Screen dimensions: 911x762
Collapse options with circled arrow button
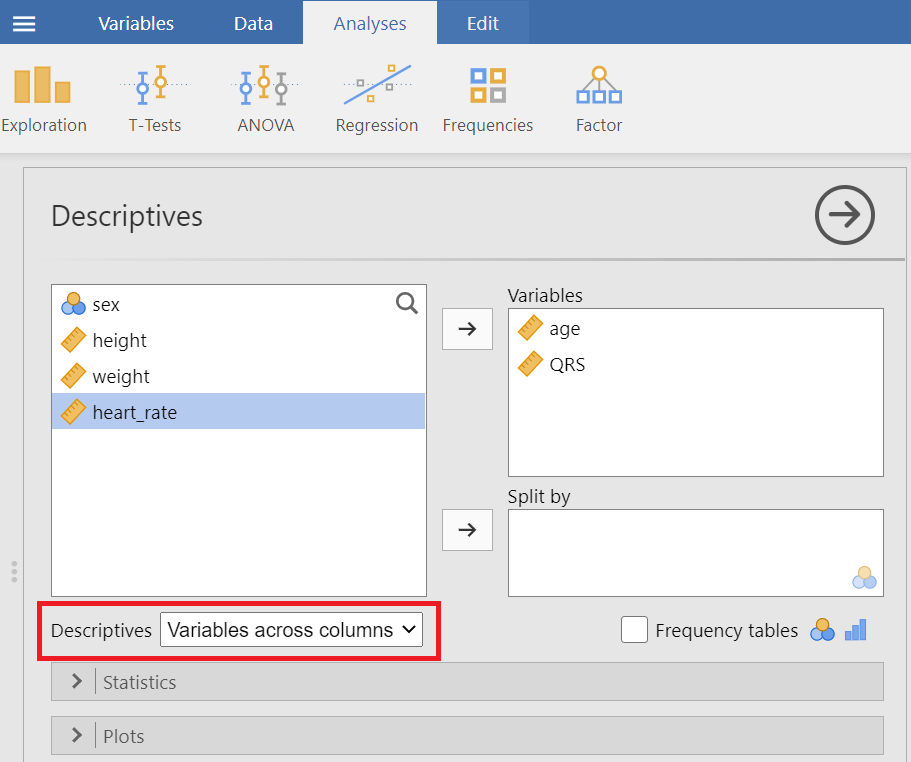click(x=844, y=215)
